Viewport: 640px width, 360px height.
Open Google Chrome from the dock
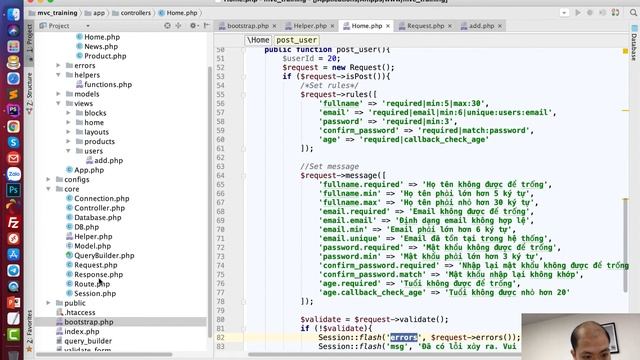click(13, 127)
